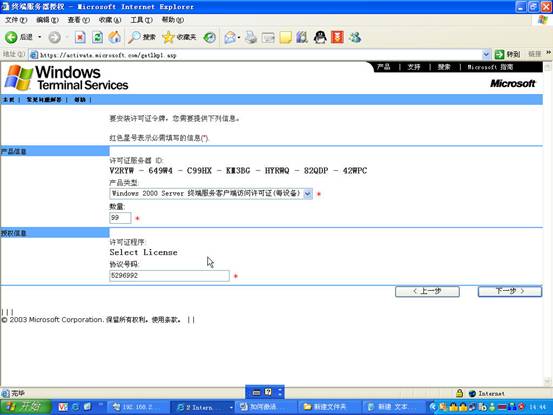Click the Research book toolbar icon
Image resolution: width=553 pixels, height=415 pixels.
pyautogui.click(x=302, y=37)
